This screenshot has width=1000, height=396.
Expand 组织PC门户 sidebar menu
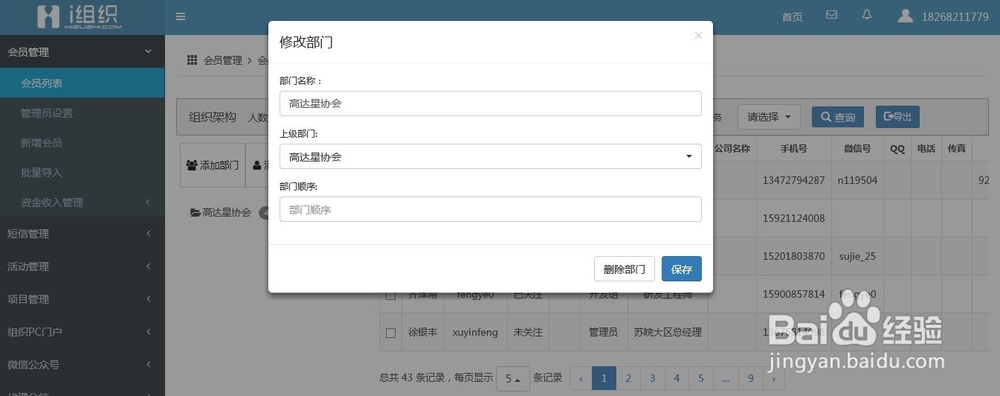(x=82, y=332)
